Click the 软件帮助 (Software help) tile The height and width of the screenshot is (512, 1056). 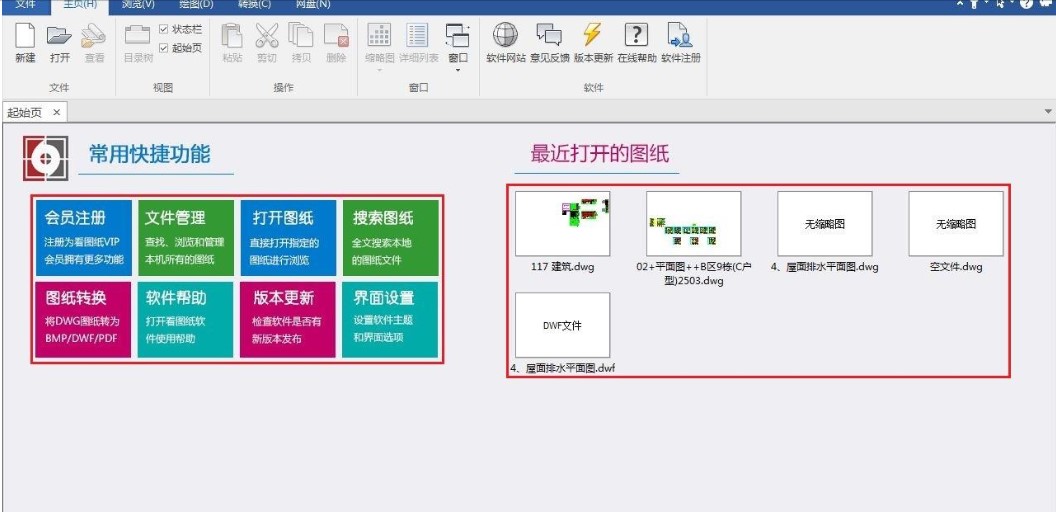[186, 319]
